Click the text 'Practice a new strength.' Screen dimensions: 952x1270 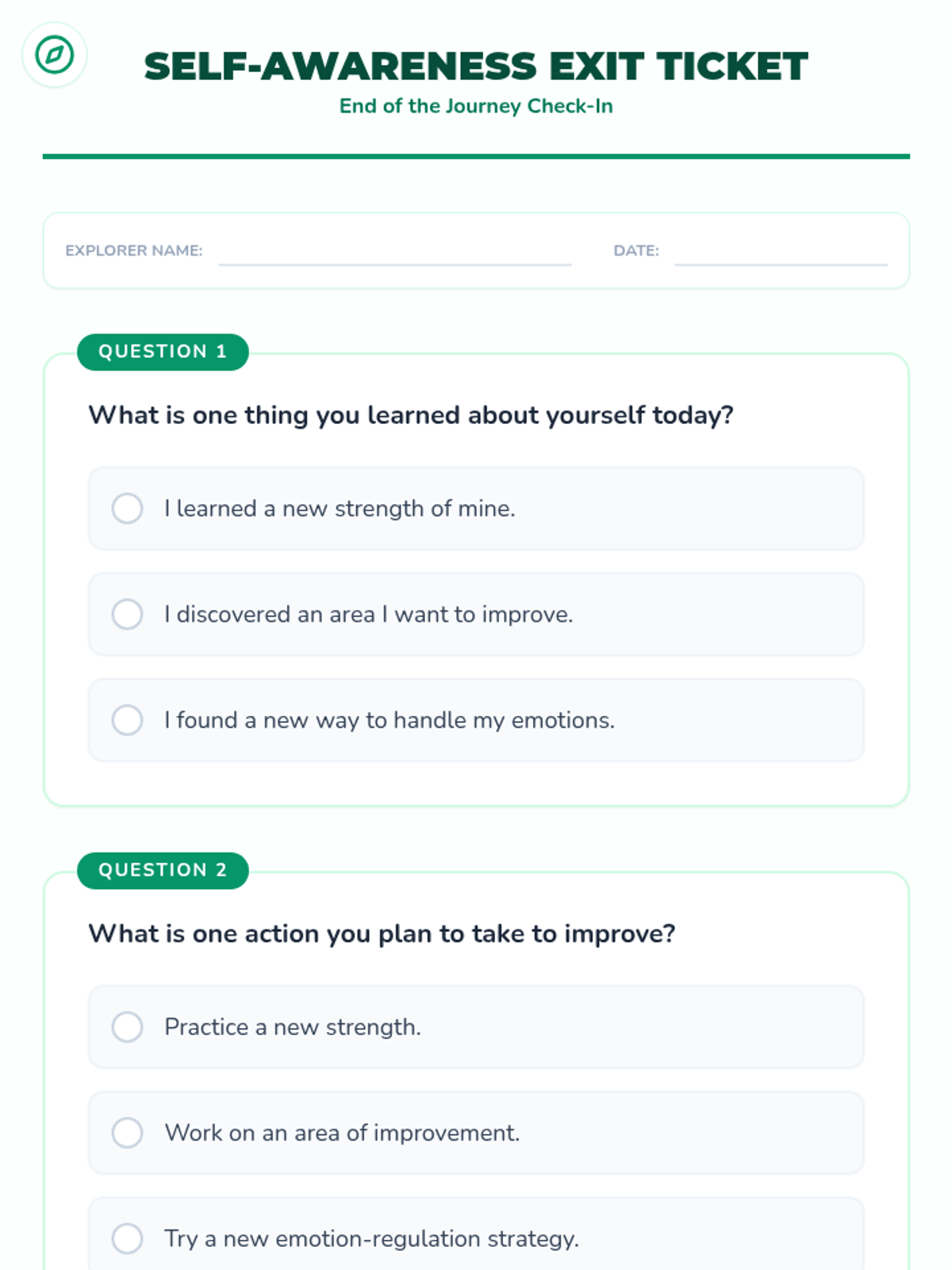pyautogui.click(x=292, y=1026)
